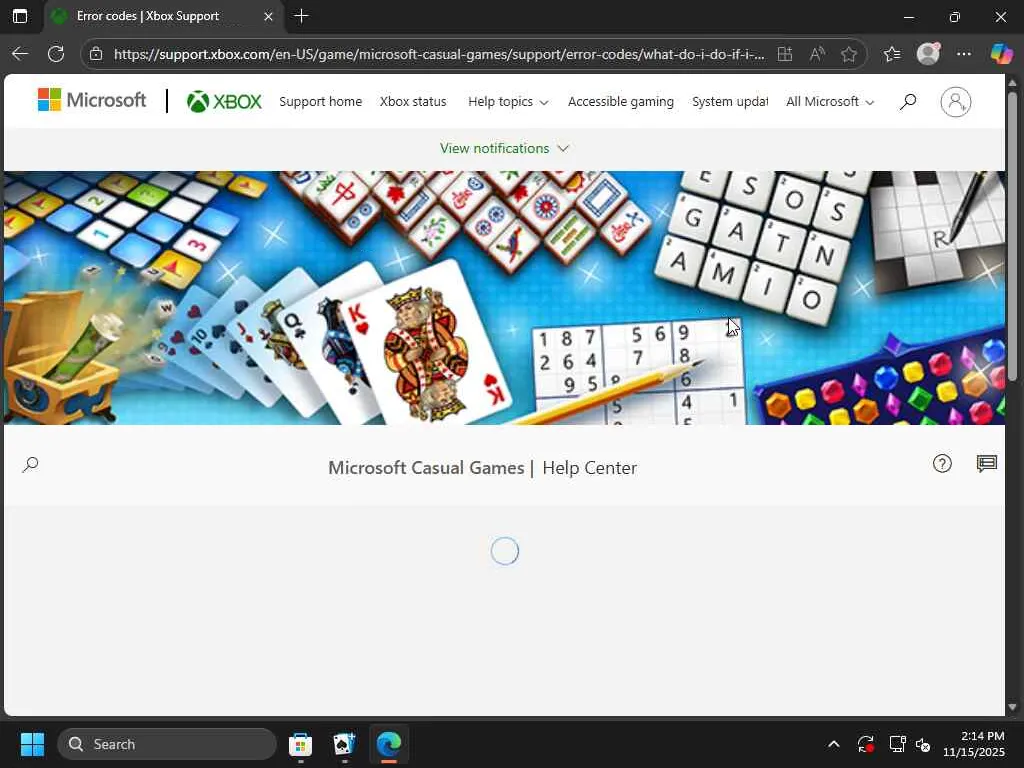Click the browser Back arrow
This screenshot has width=1024, height=768.
20,54
